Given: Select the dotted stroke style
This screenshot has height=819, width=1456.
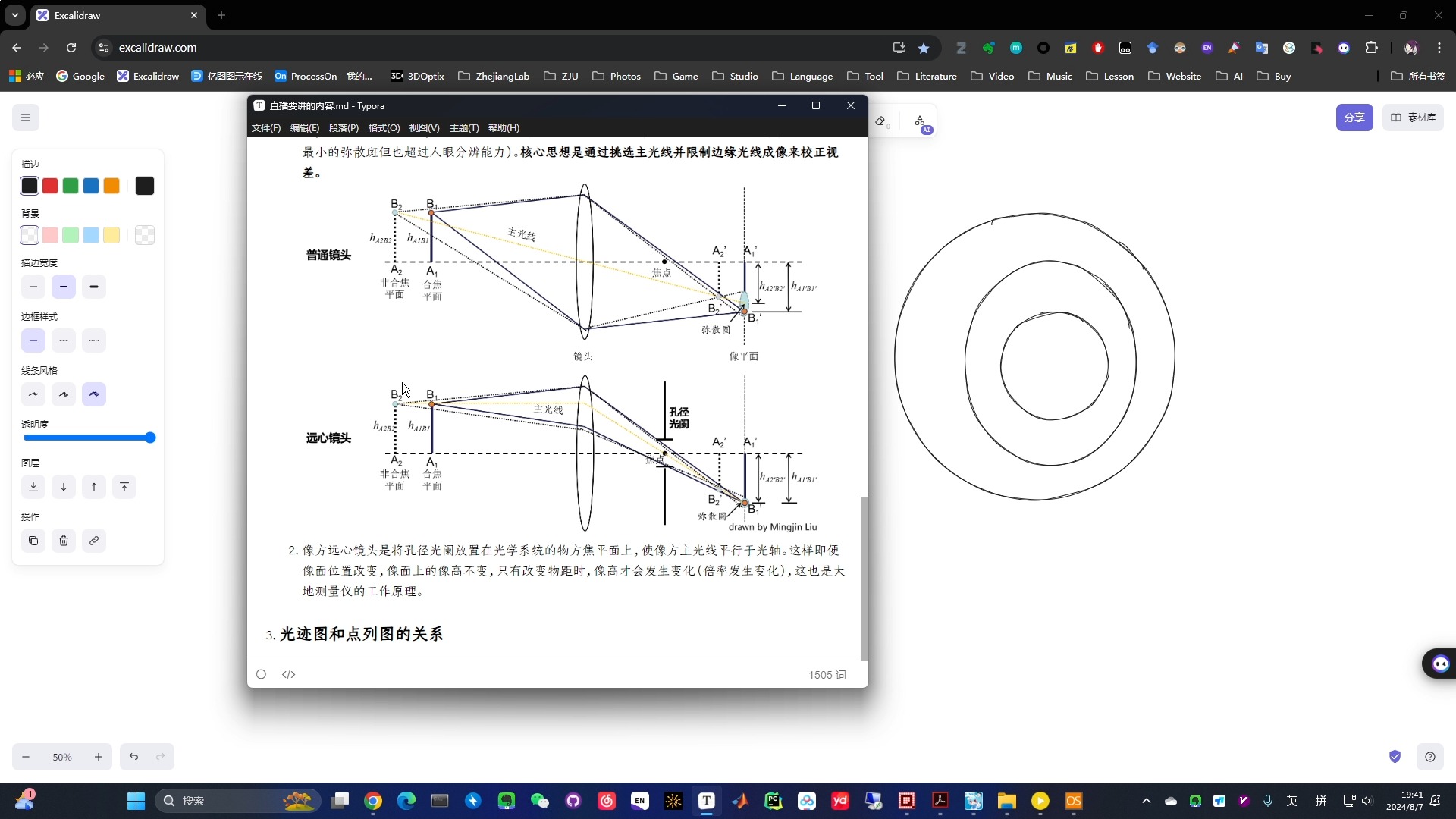Looking at the screenshot, I should coord(94,340).
